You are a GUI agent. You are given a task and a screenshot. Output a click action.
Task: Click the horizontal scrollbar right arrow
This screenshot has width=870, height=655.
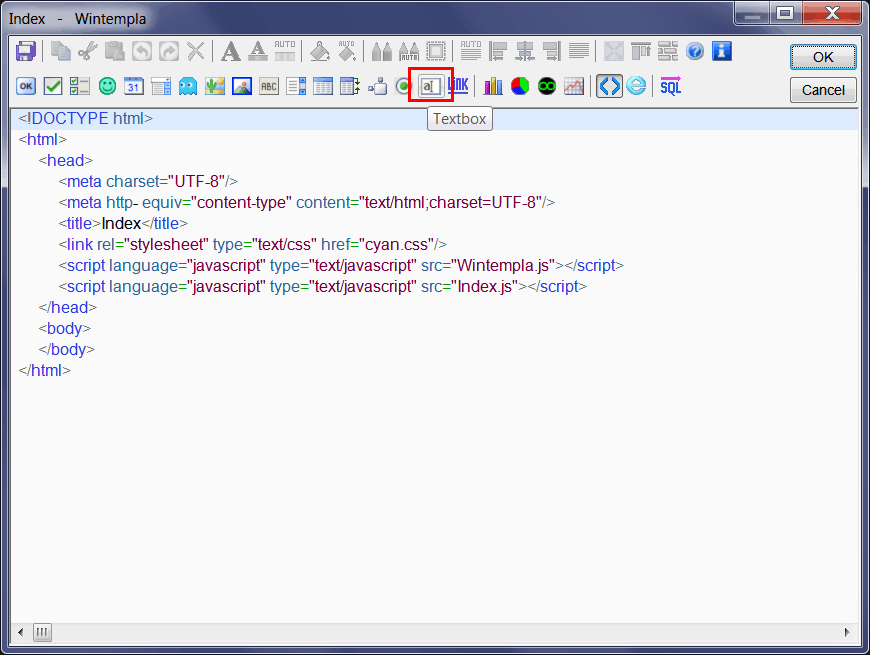847,632
